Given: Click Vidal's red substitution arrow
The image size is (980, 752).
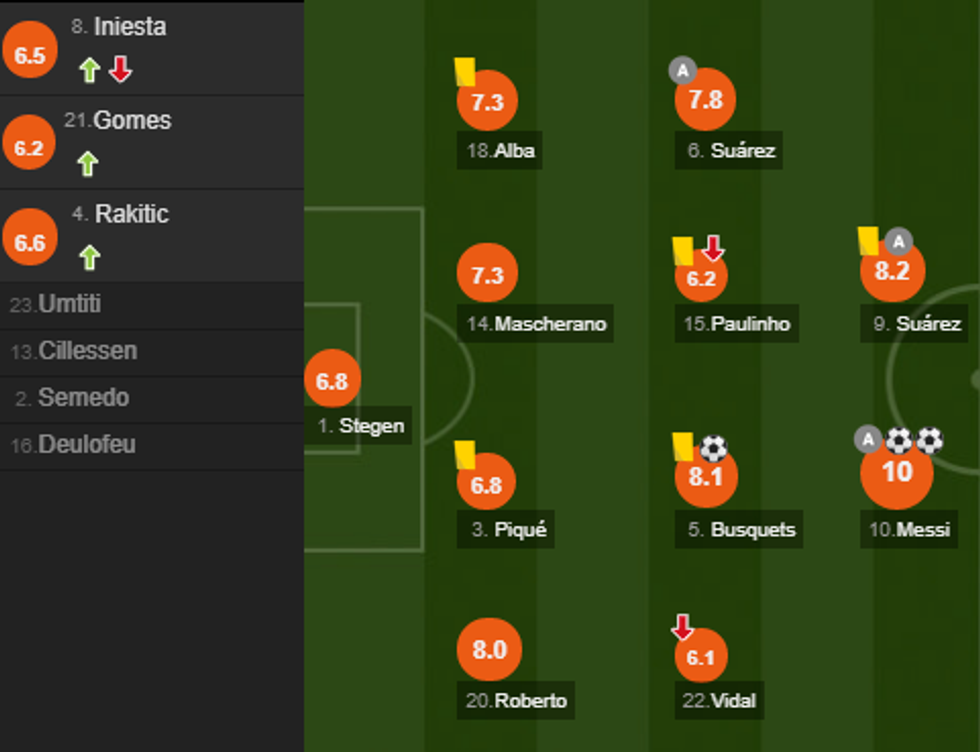Looking at the screenshot, I should point(682,628).
